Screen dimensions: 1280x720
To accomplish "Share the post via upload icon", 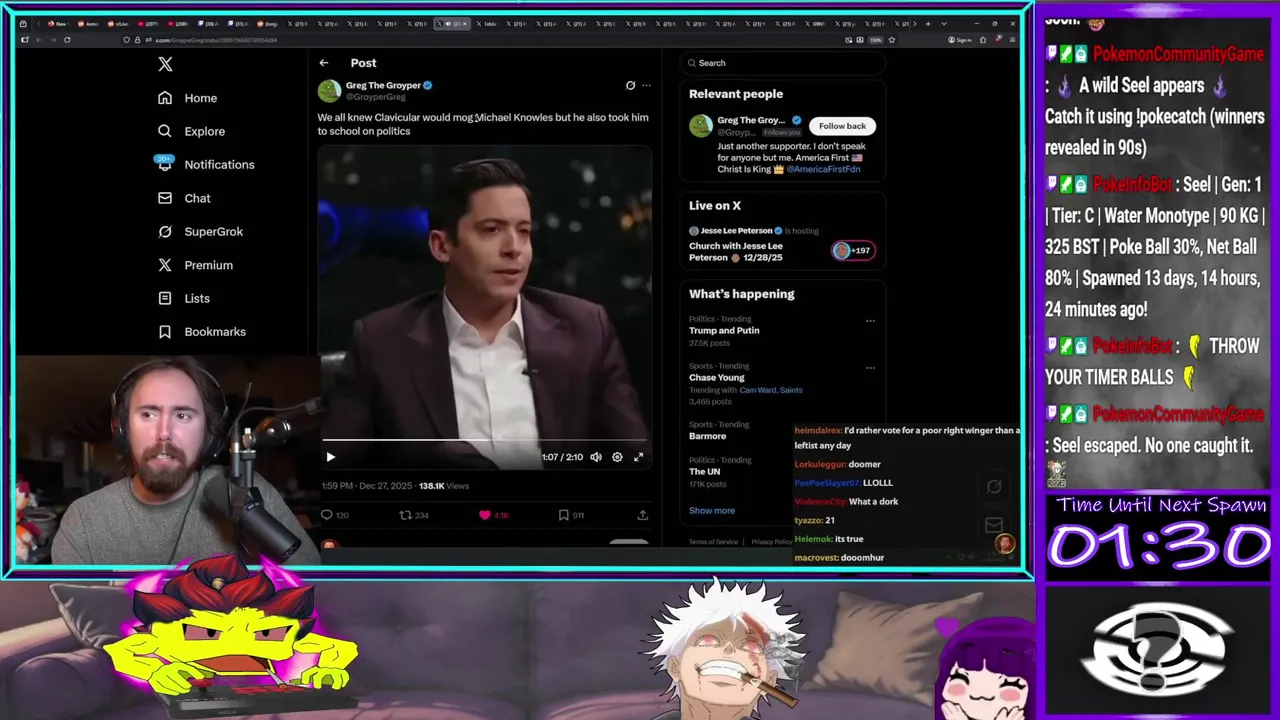I will (x=642, y=515).
